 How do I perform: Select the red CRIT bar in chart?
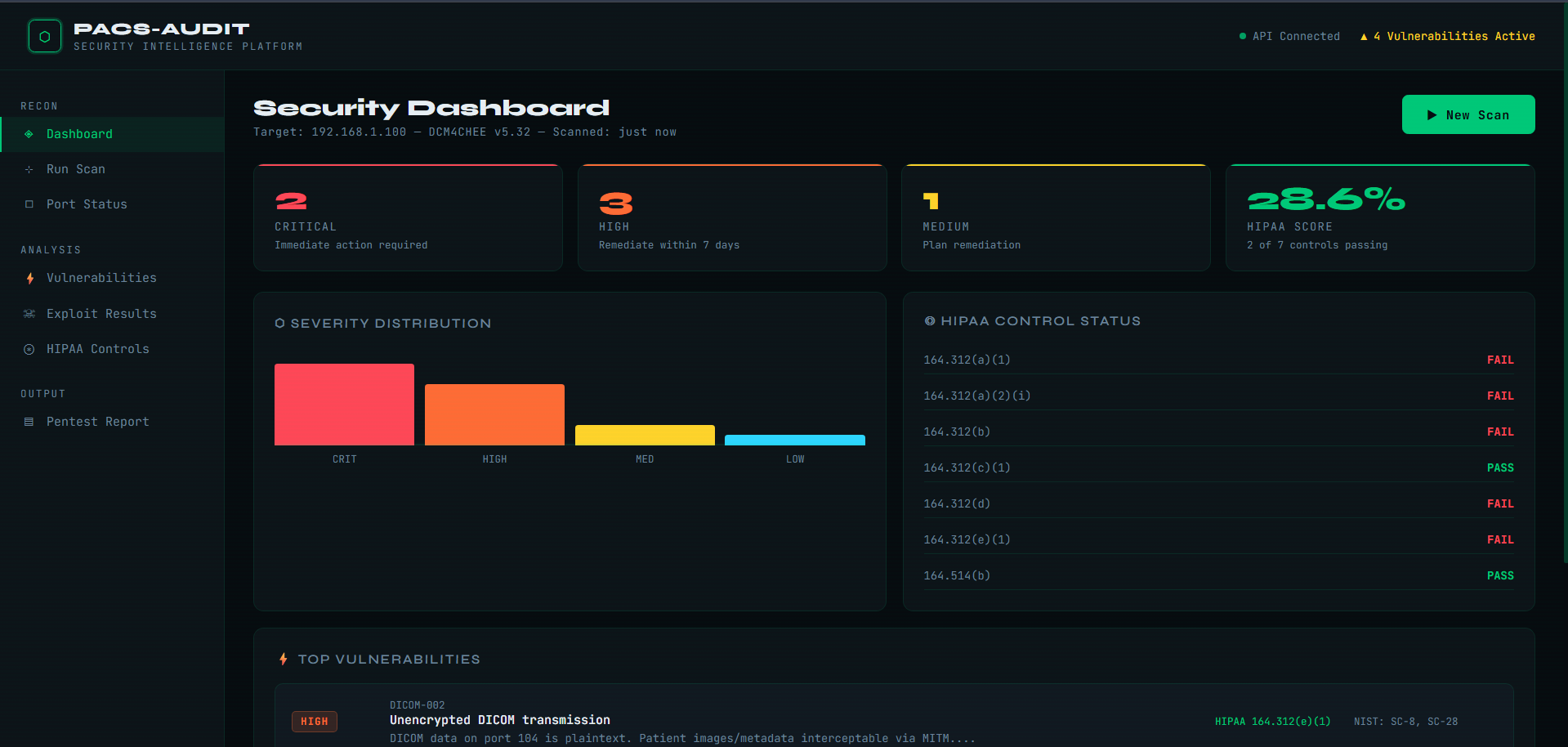[x=344, y=405]
